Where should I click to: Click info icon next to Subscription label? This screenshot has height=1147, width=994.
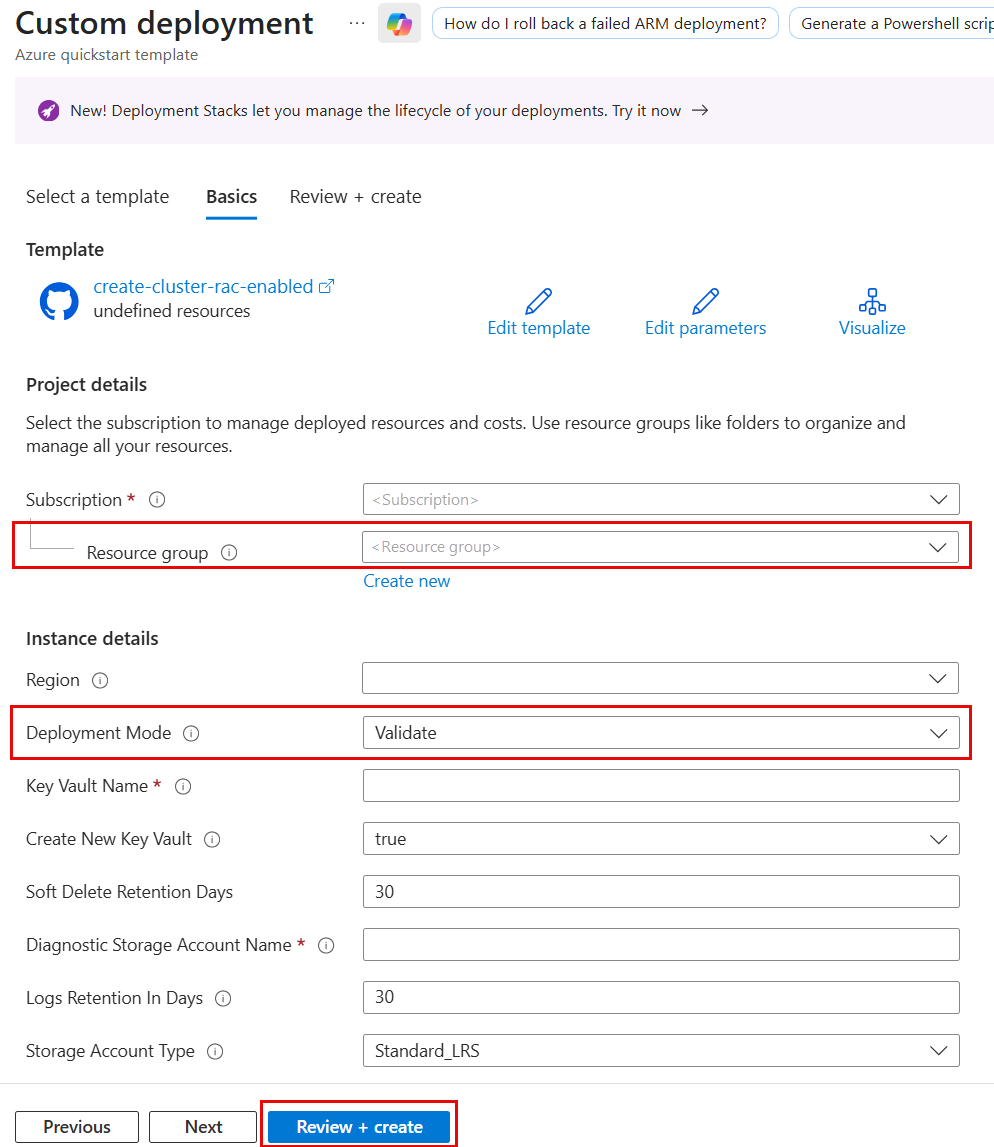tap(157, 499)
